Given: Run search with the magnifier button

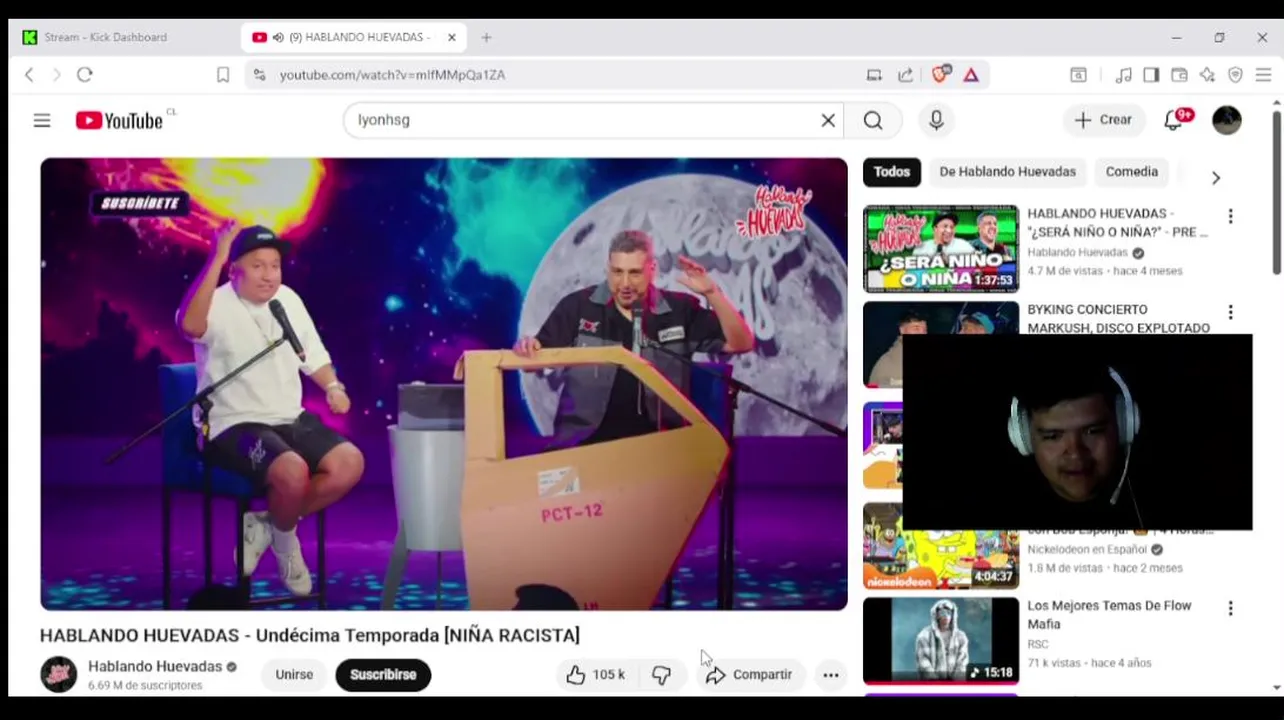Looking at the screenshot, I should coord(873,120).
